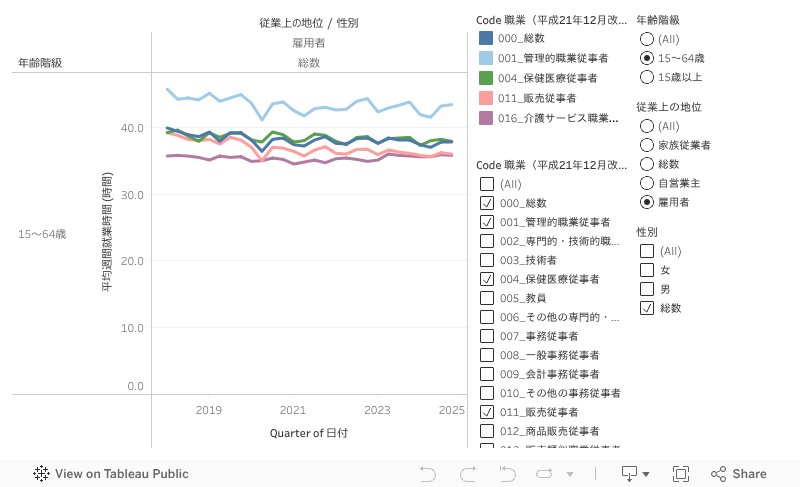Viewport: 800px width, 487px height.
Task: Click the Share icon
Action: (719, 474)
